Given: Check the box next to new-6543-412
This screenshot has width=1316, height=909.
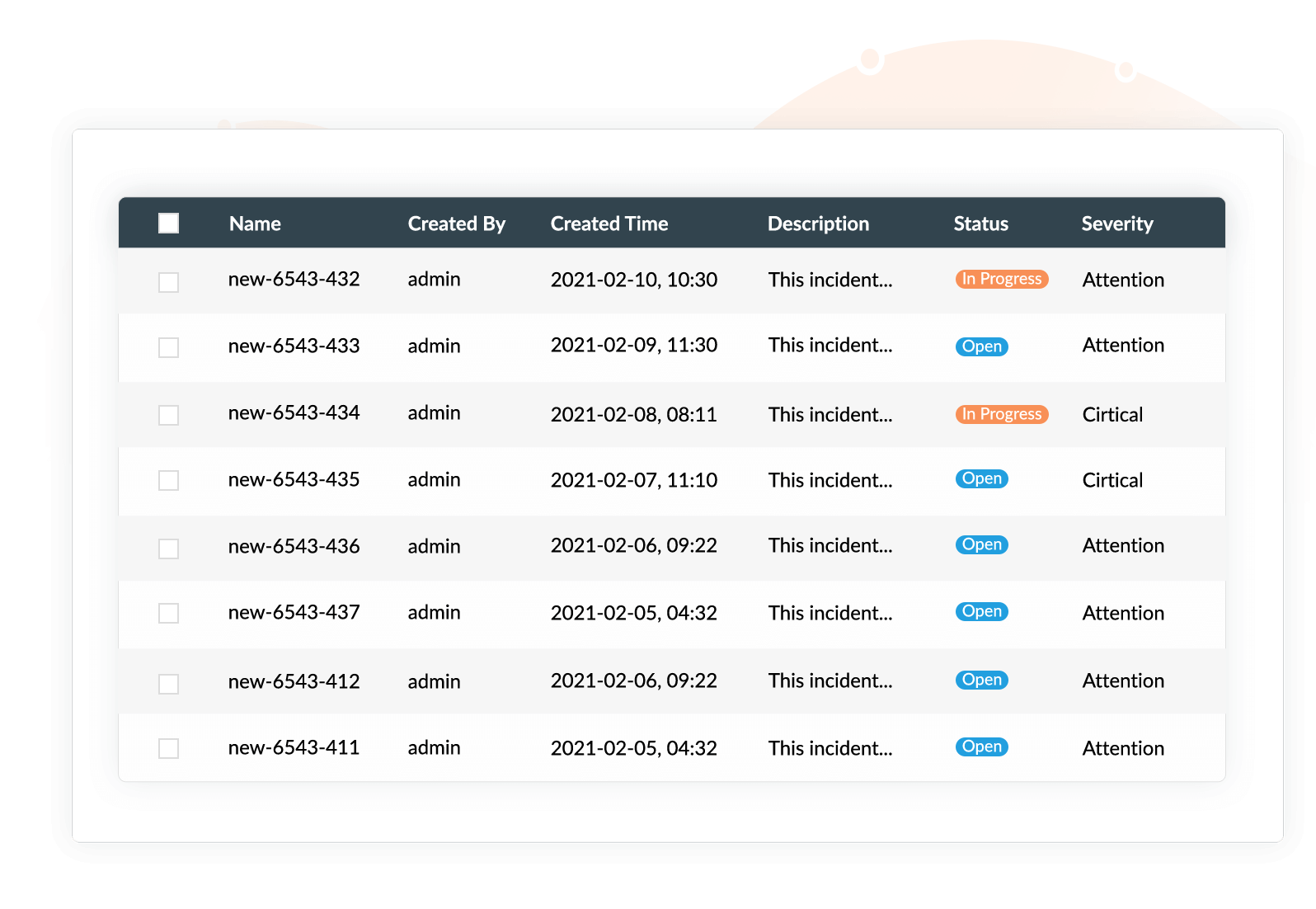Looking at the screenshot, I should (x=168, y=684).
